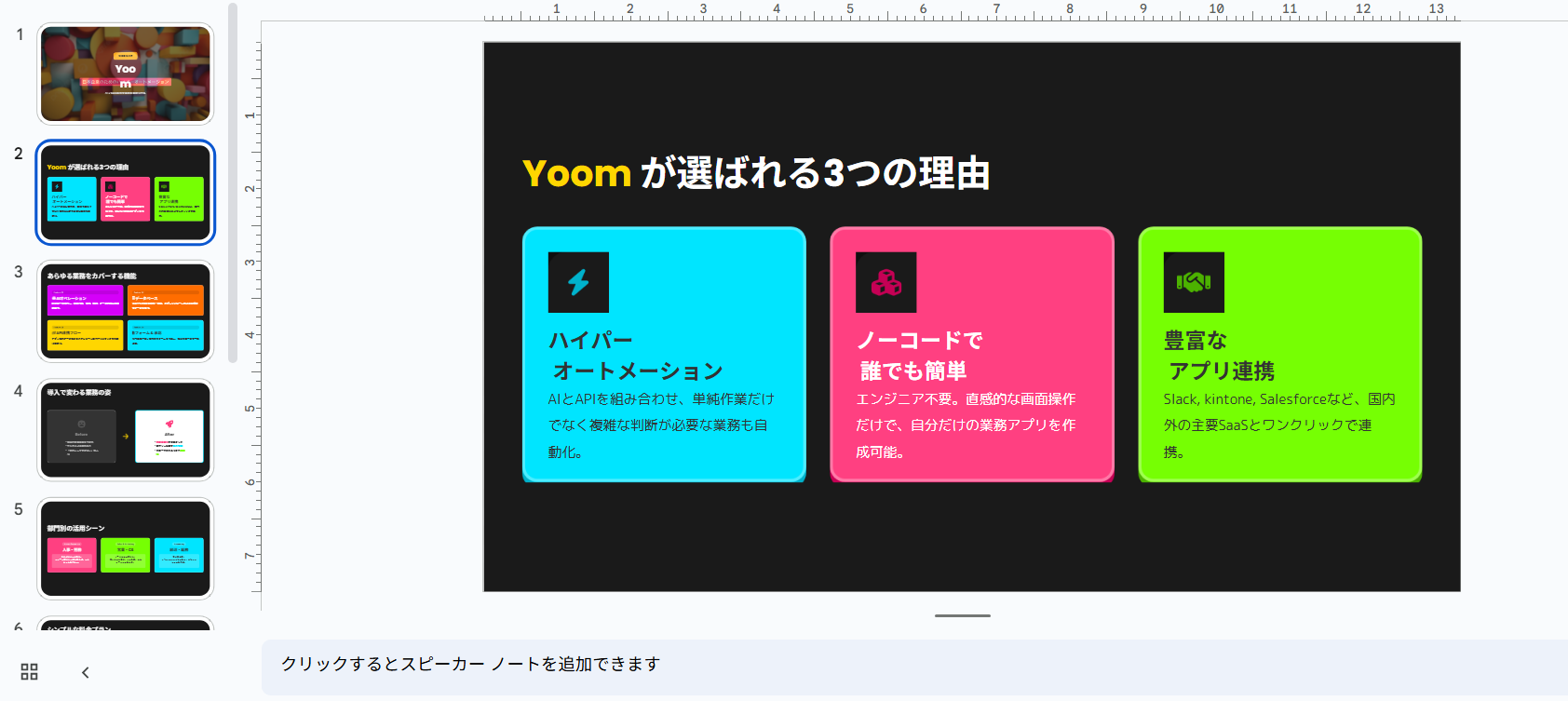This screenshot has width=1568, height=701.
Task: Jump to slide 5 thumbnail
Action: pyautogui.click(x=126, y=548)
